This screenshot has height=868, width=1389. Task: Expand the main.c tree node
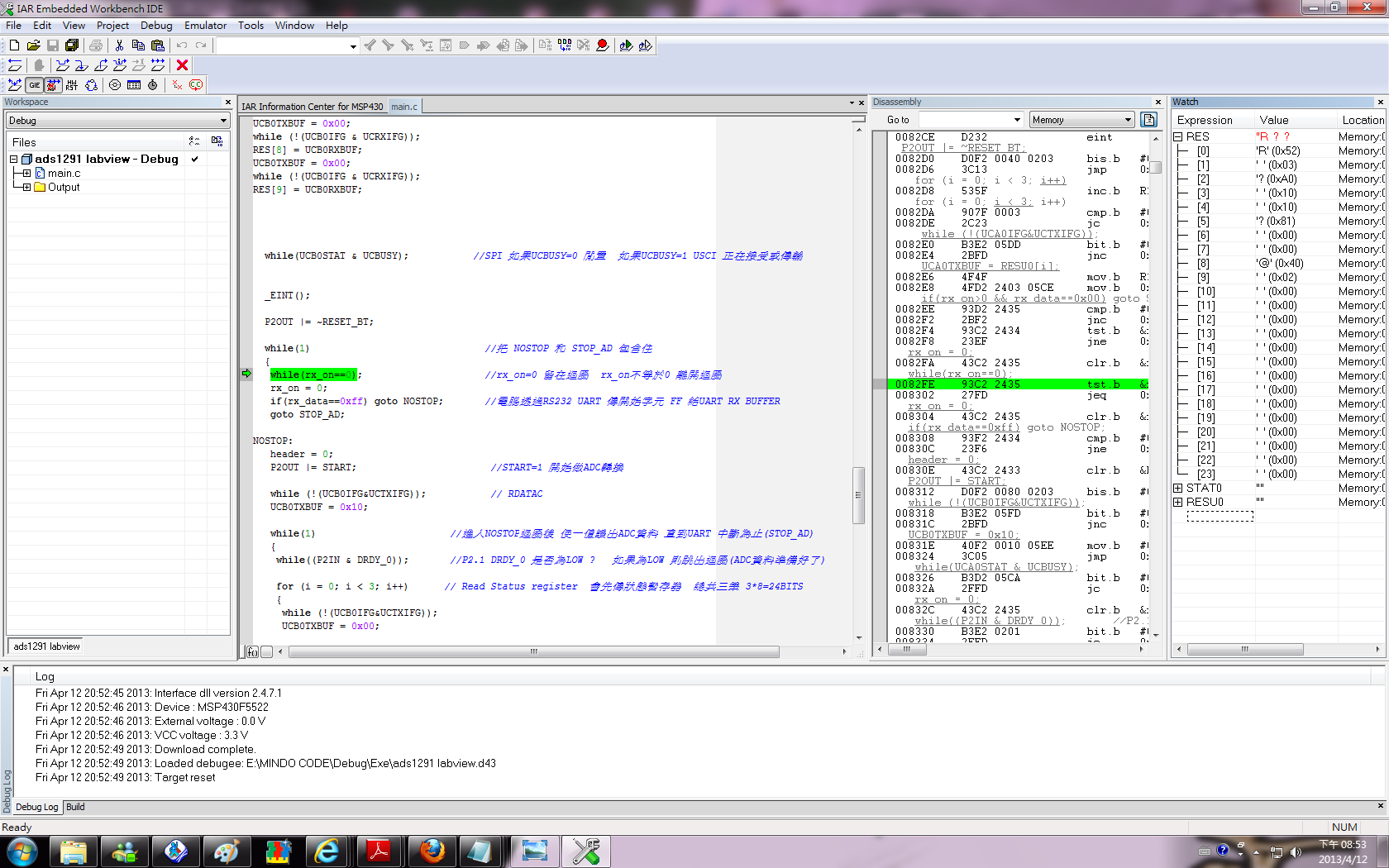(26, 174)
